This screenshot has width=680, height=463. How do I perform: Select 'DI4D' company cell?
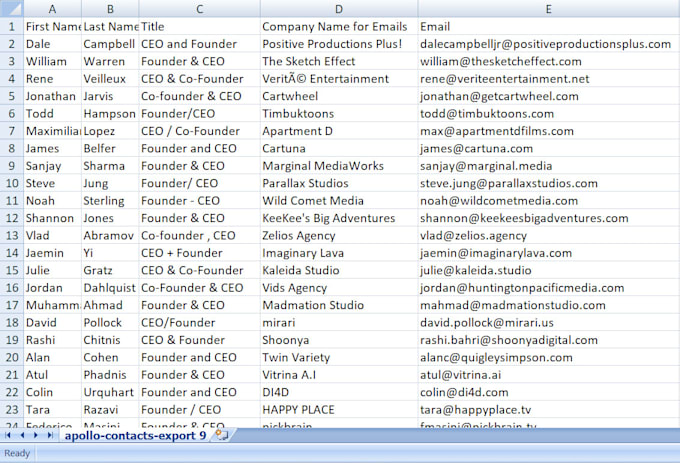pyautogui.click(x=339, y=392)
